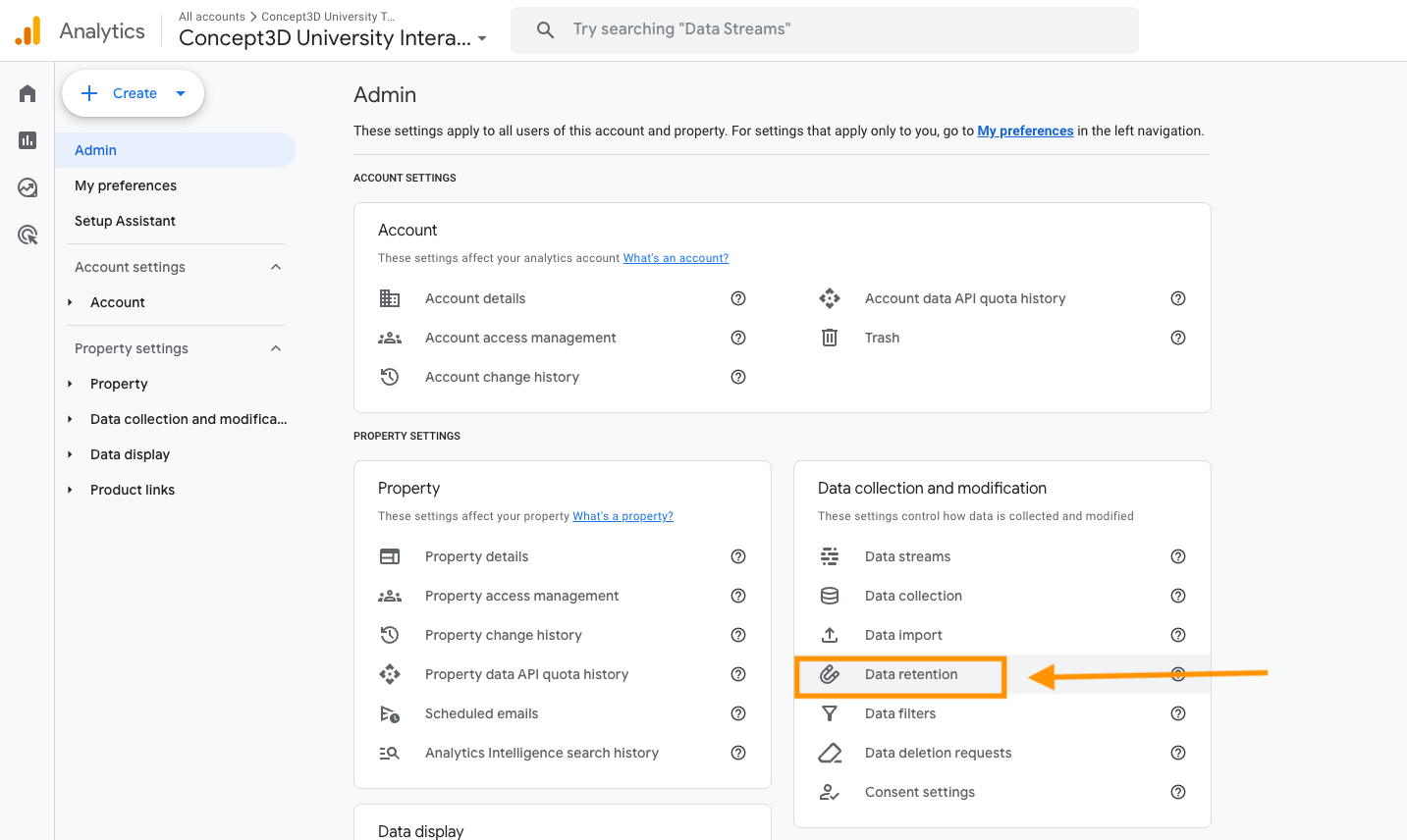
Task: Open the Reports bar-chart icon
Action: coord(27,140)
